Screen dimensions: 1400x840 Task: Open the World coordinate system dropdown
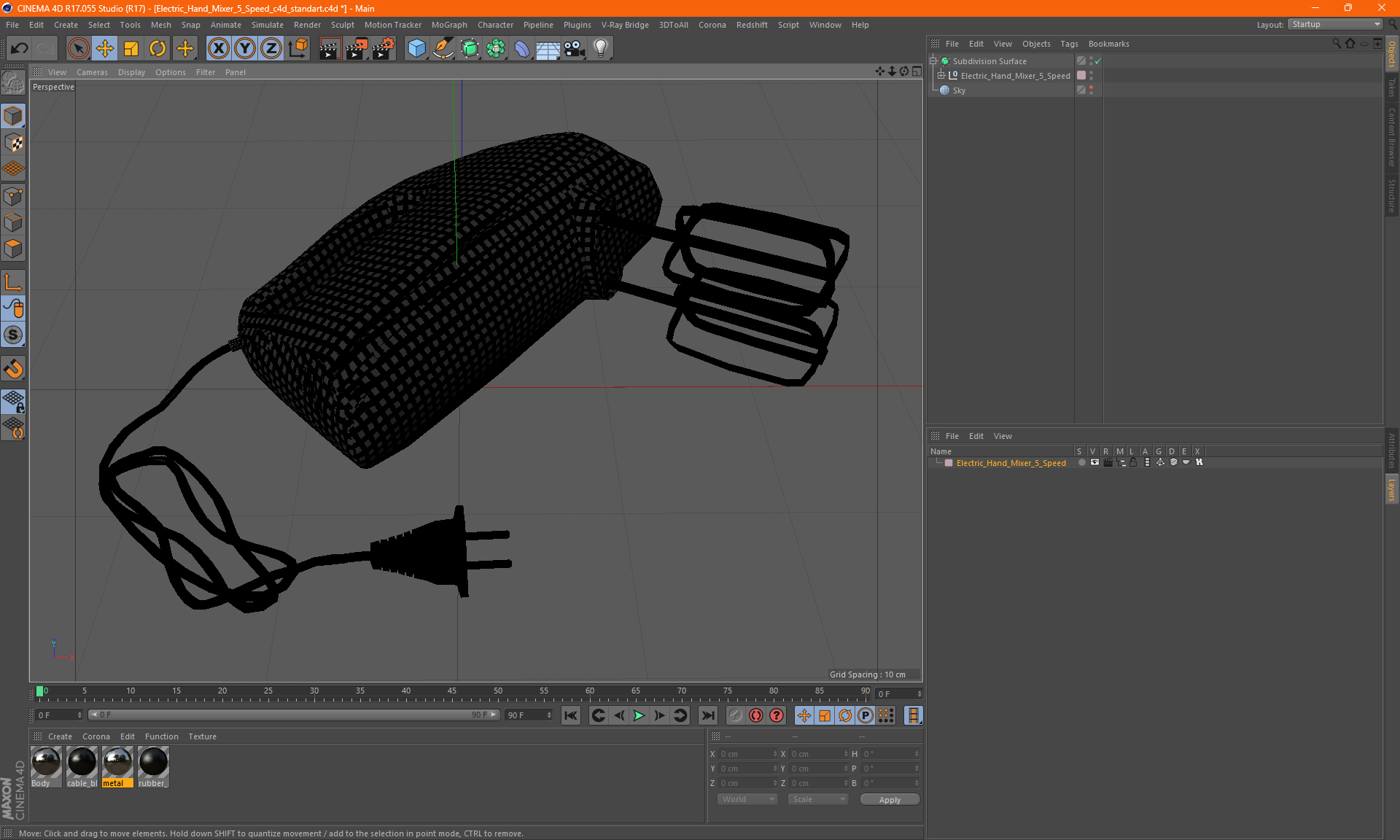click(748, 799)
